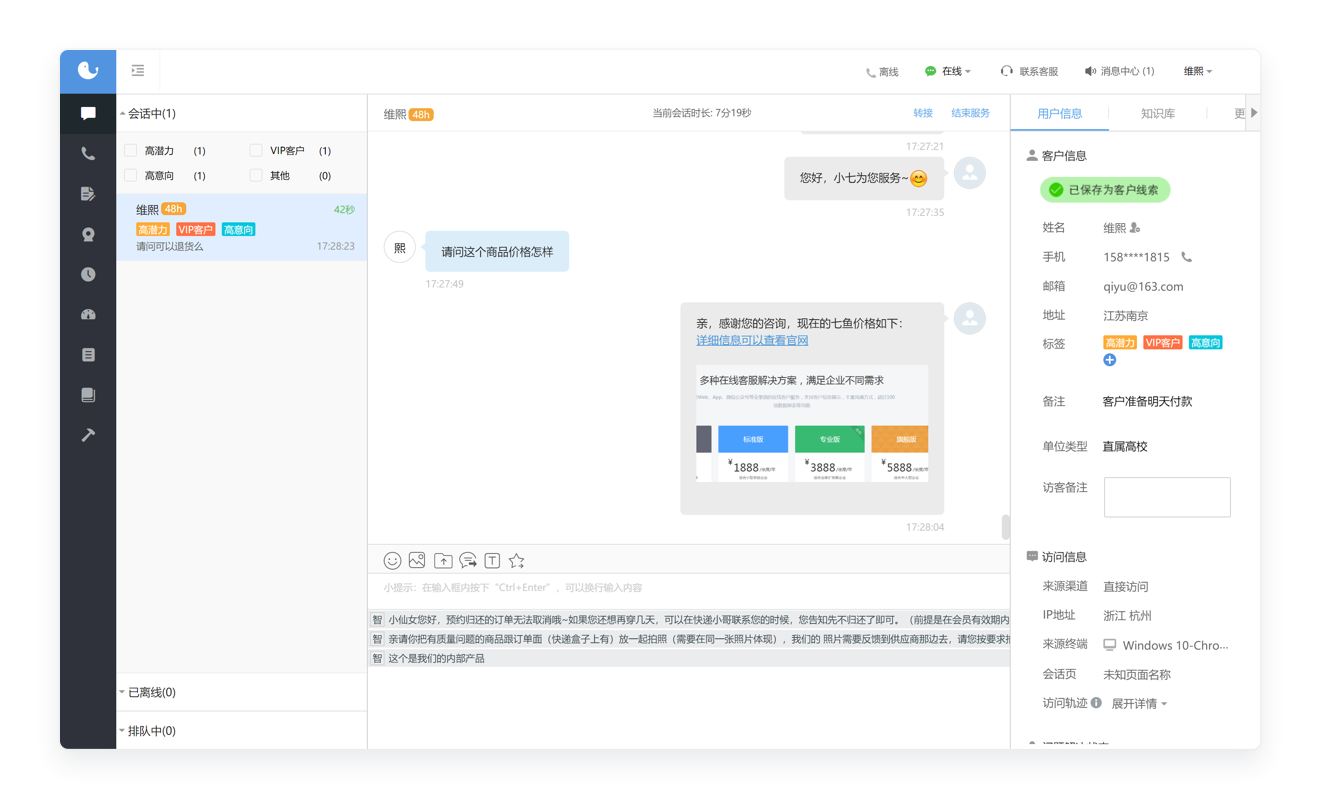1320x800 pixels.
Task: Click the send image icon
Action: [417, 561]
